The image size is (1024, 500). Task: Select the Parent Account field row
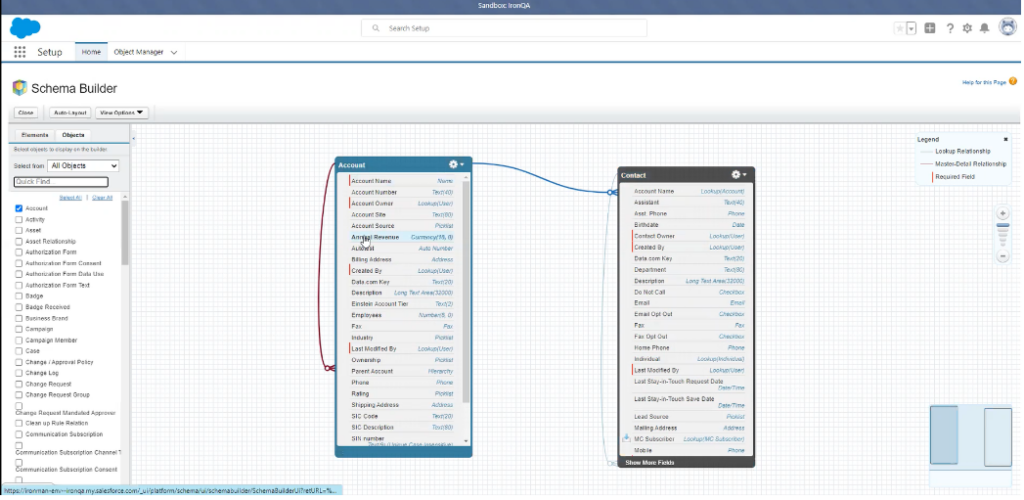tap(402, 371)
